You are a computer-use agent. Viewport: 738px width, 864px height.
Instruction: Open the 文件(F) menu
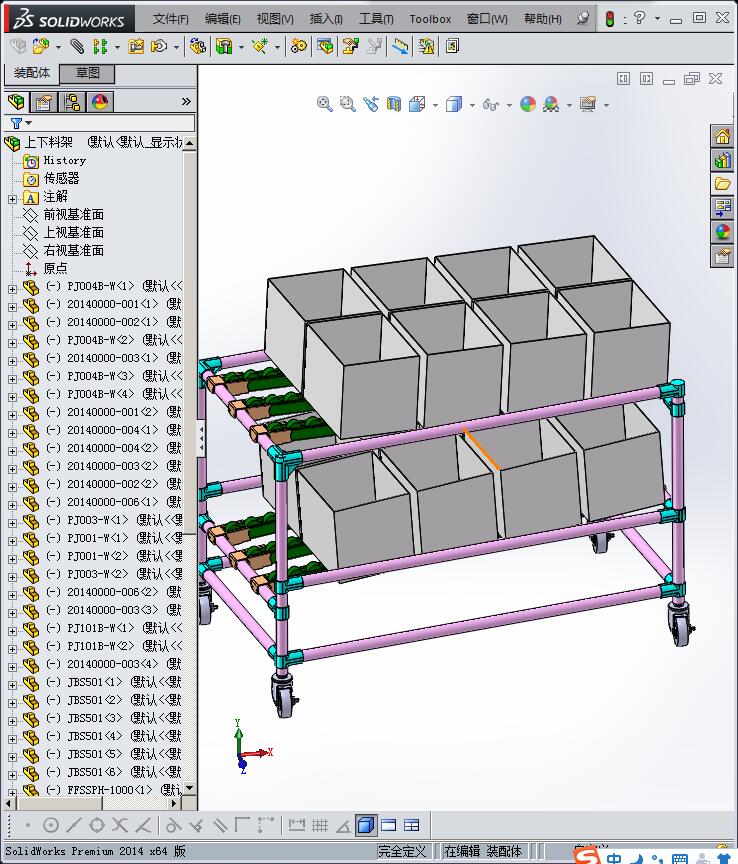tap(170, 19)
